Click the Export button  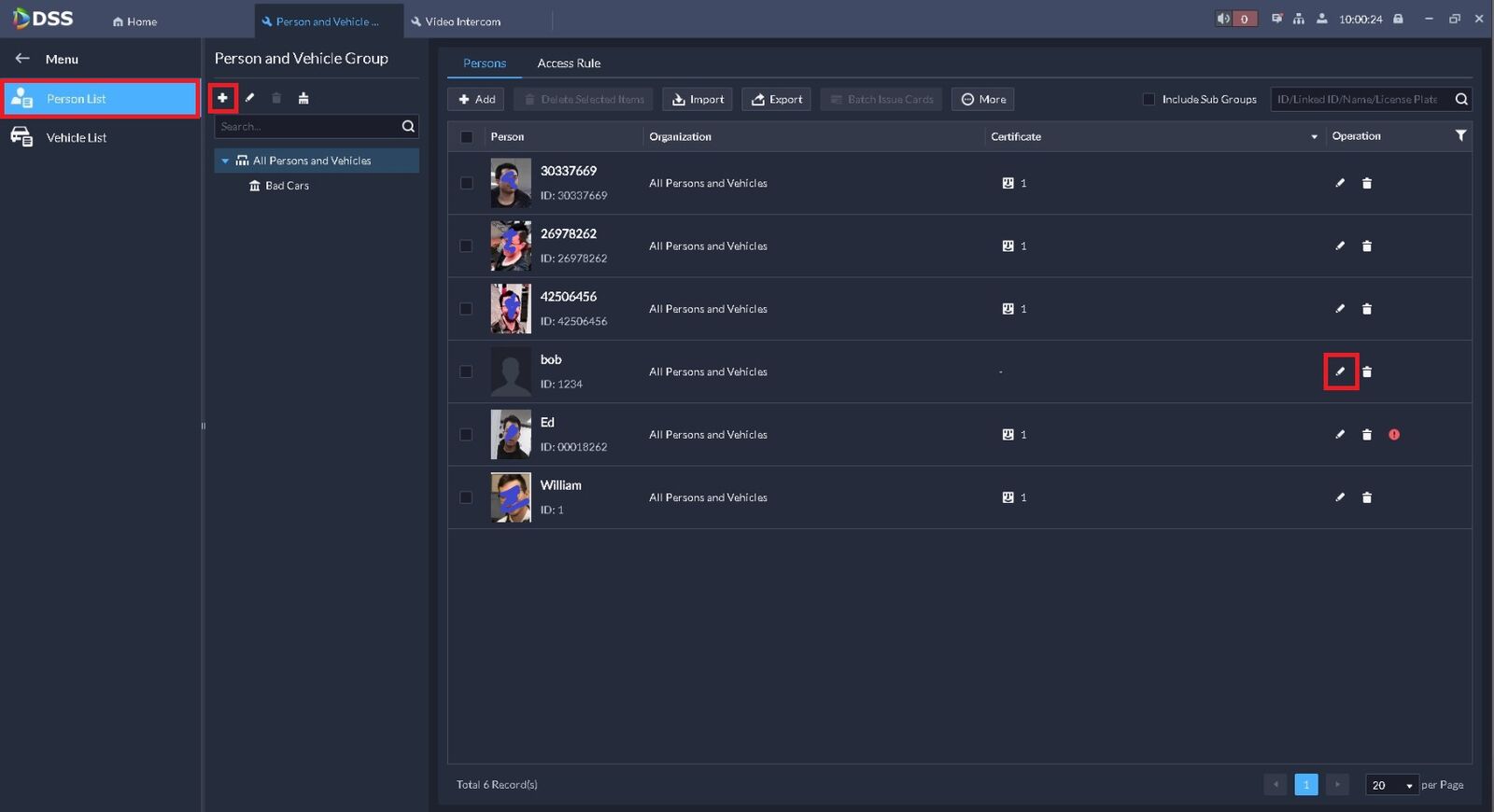(x=776, y=99)
